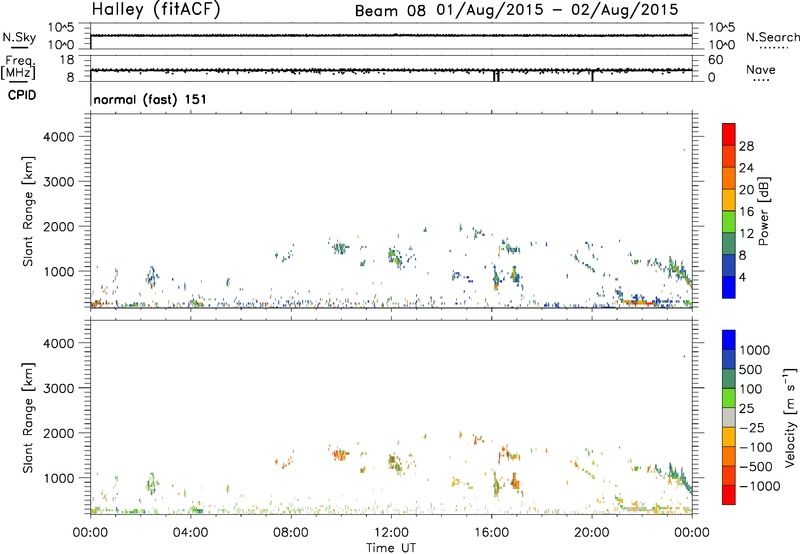
Task: Click the green 25–100 Velocity color segment
Action: click(729, 398)
